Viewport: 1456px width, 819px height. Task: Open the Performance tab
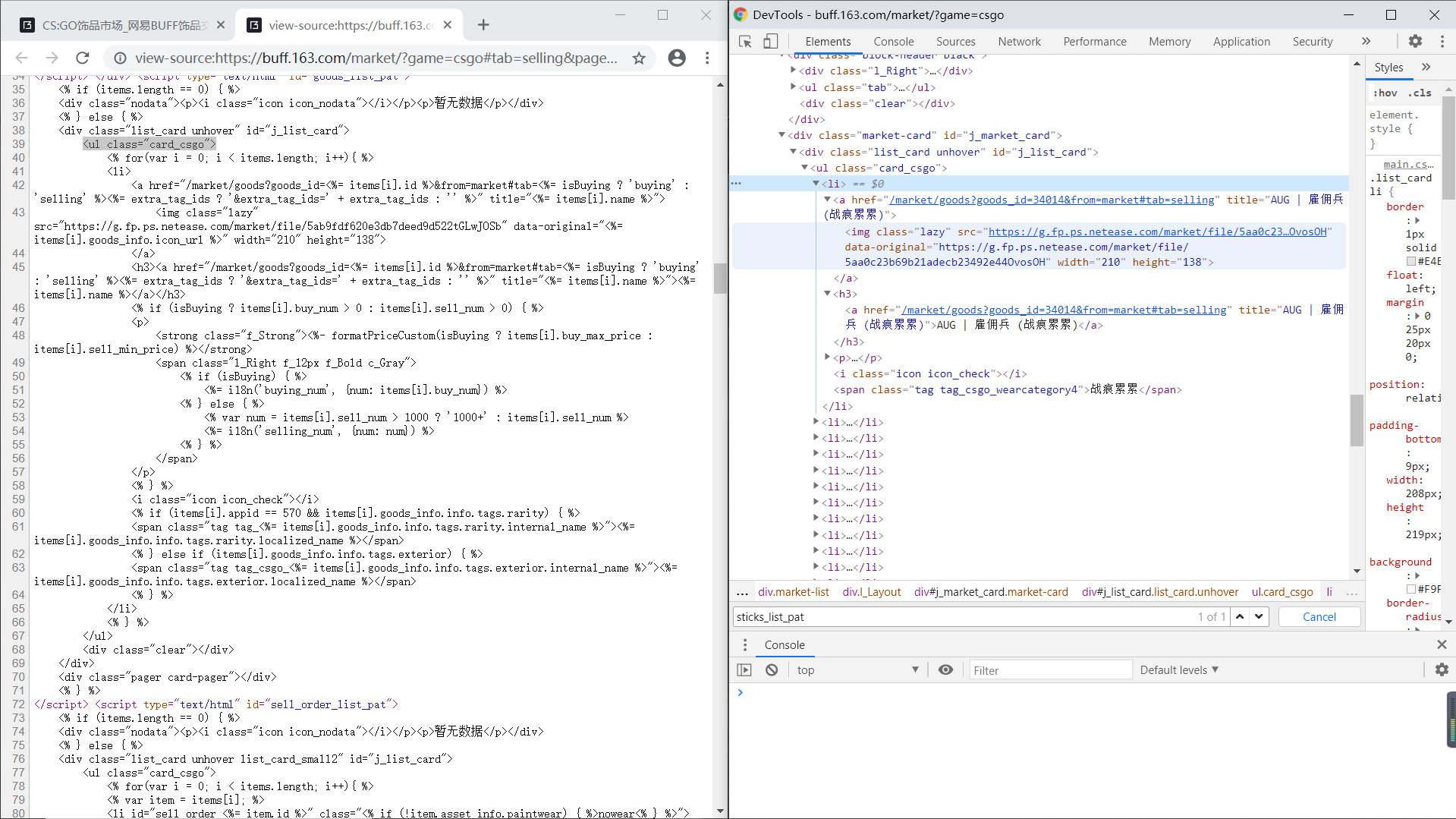[x=1094, y=42]
